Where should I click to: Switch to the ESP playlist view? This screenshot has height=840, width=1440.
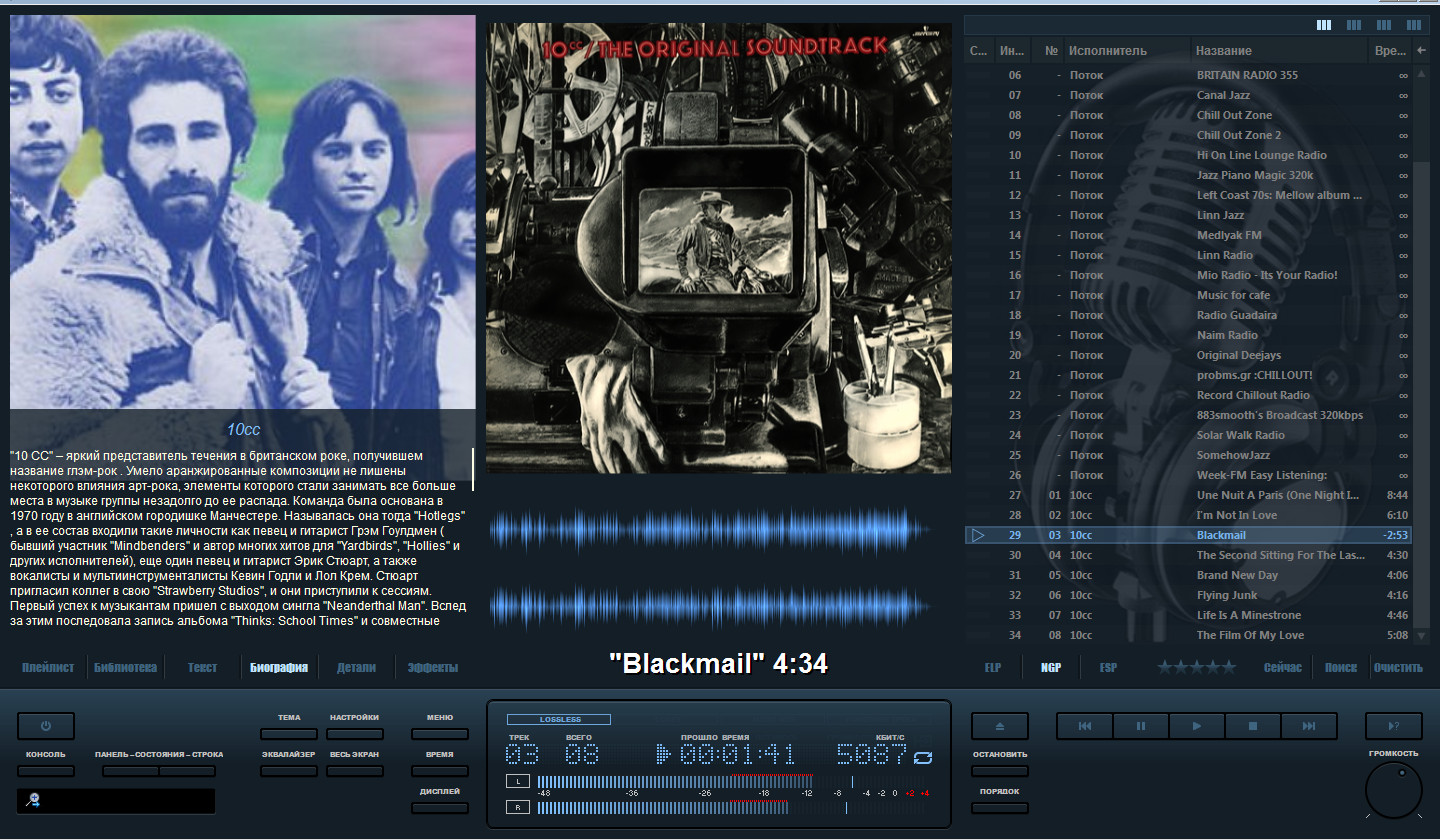tap(1108, 667)
